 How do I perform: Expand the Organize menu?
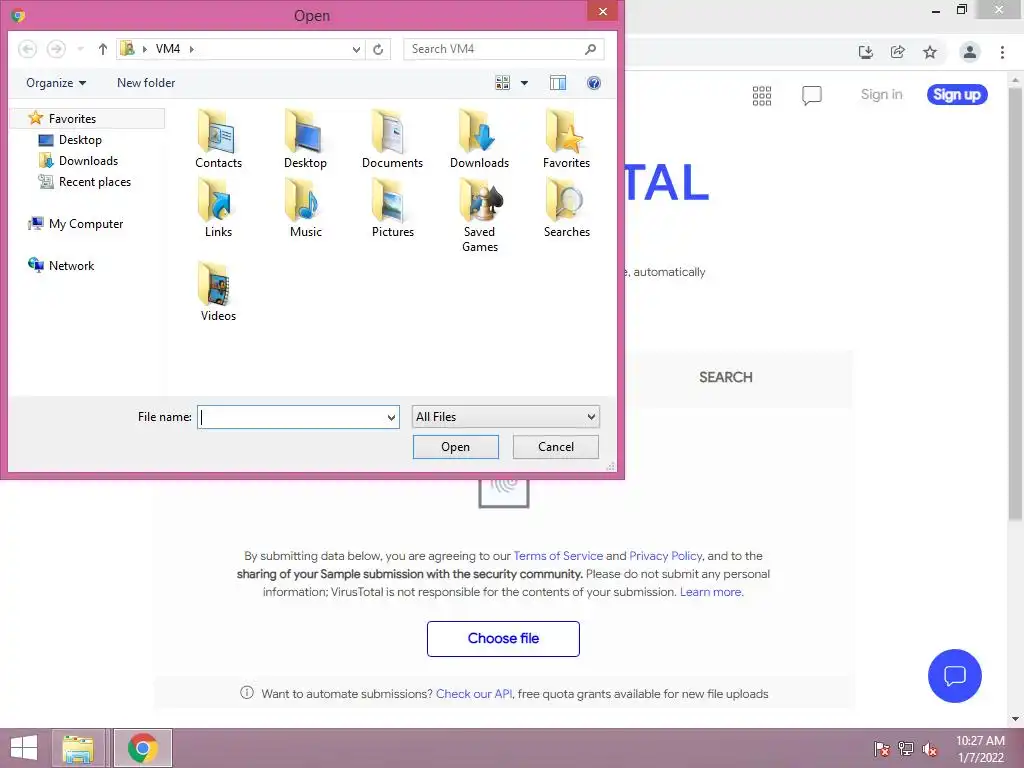[56, 83]
